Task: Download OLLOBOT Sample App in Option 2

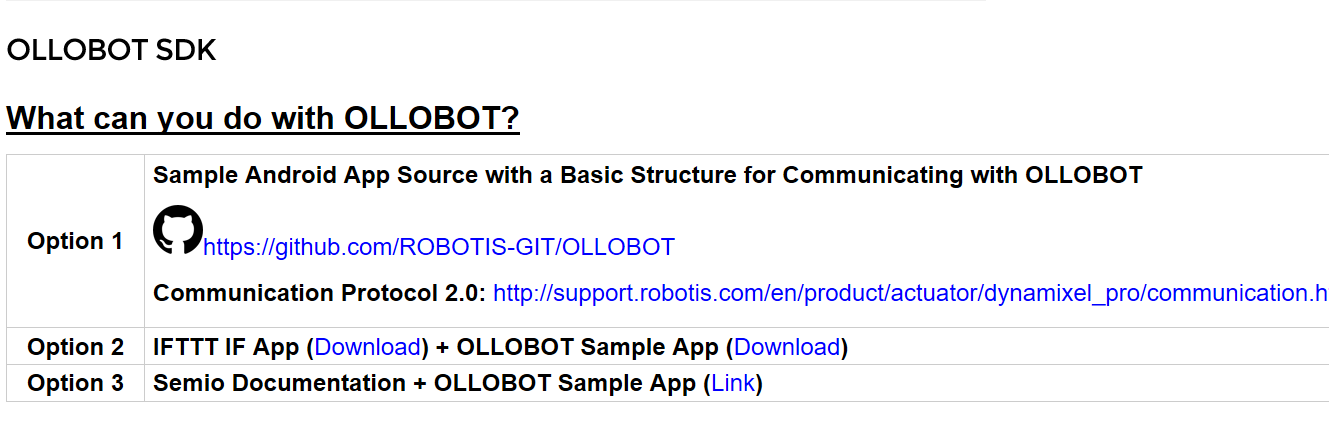Action: 787,347
